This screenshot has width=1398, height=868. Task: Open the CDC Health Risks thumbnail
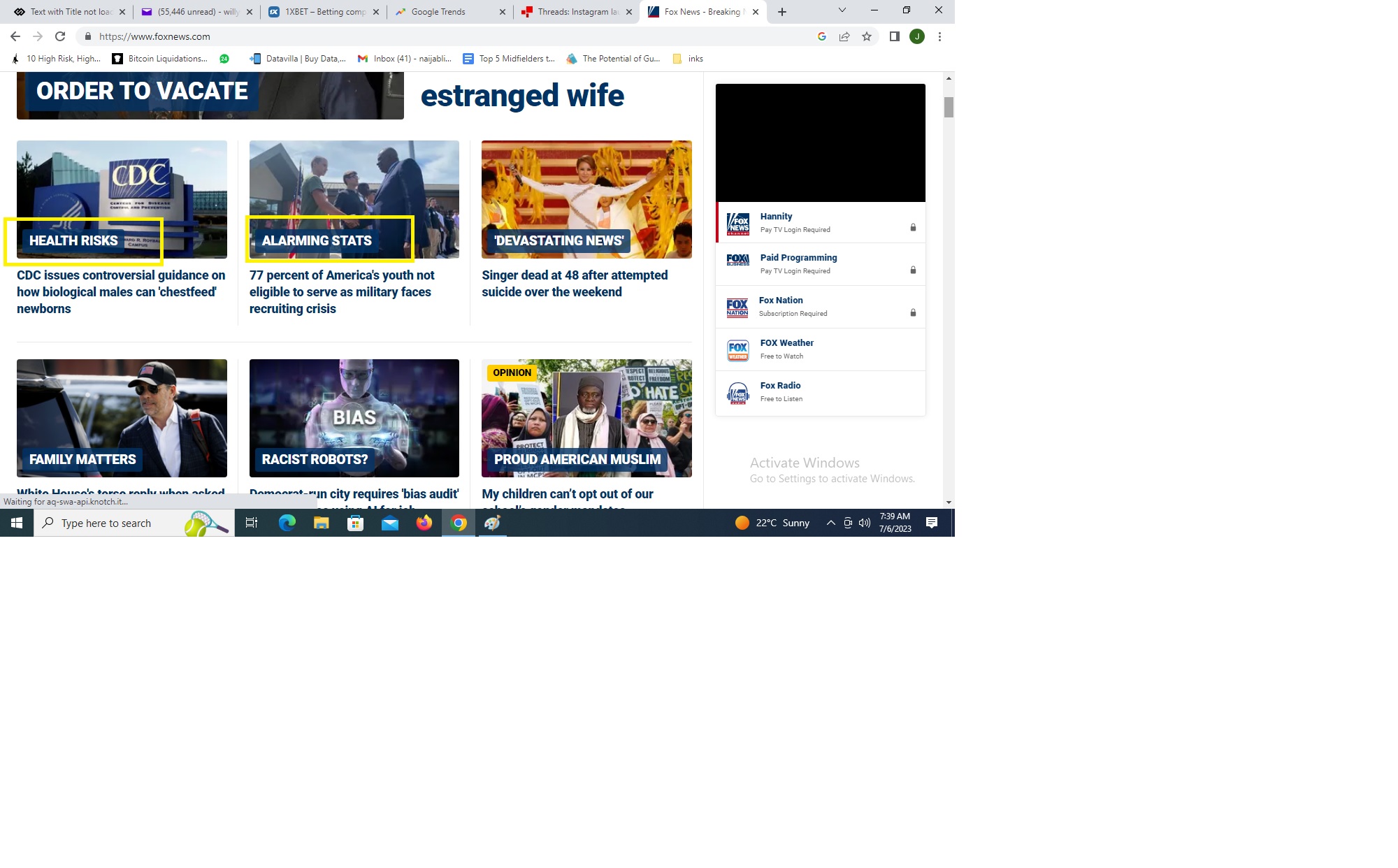click(x=122, y=199)
